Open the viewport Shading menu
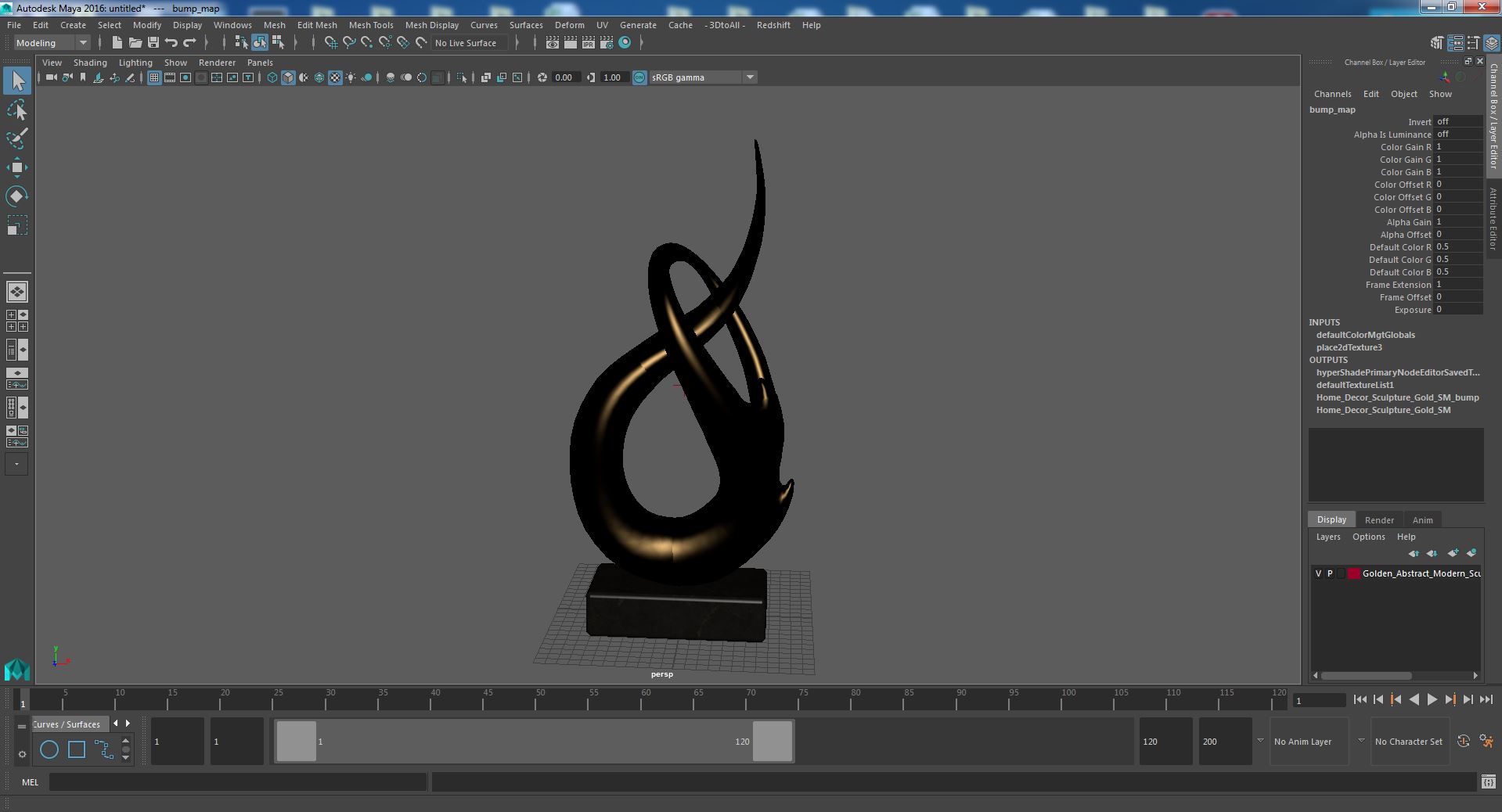The height and width of the screenshot is (812, 1502). click(90, 63)
